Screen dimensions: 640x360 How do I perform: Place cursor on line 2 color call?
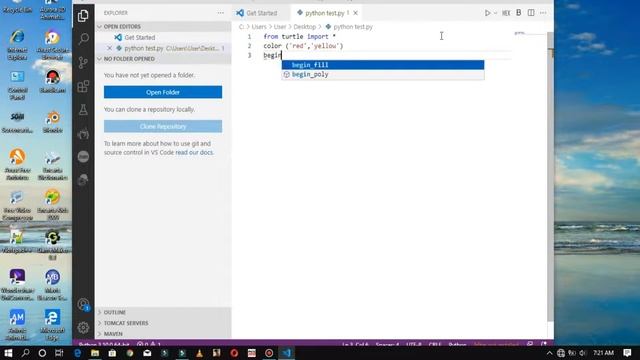[303, 46]
